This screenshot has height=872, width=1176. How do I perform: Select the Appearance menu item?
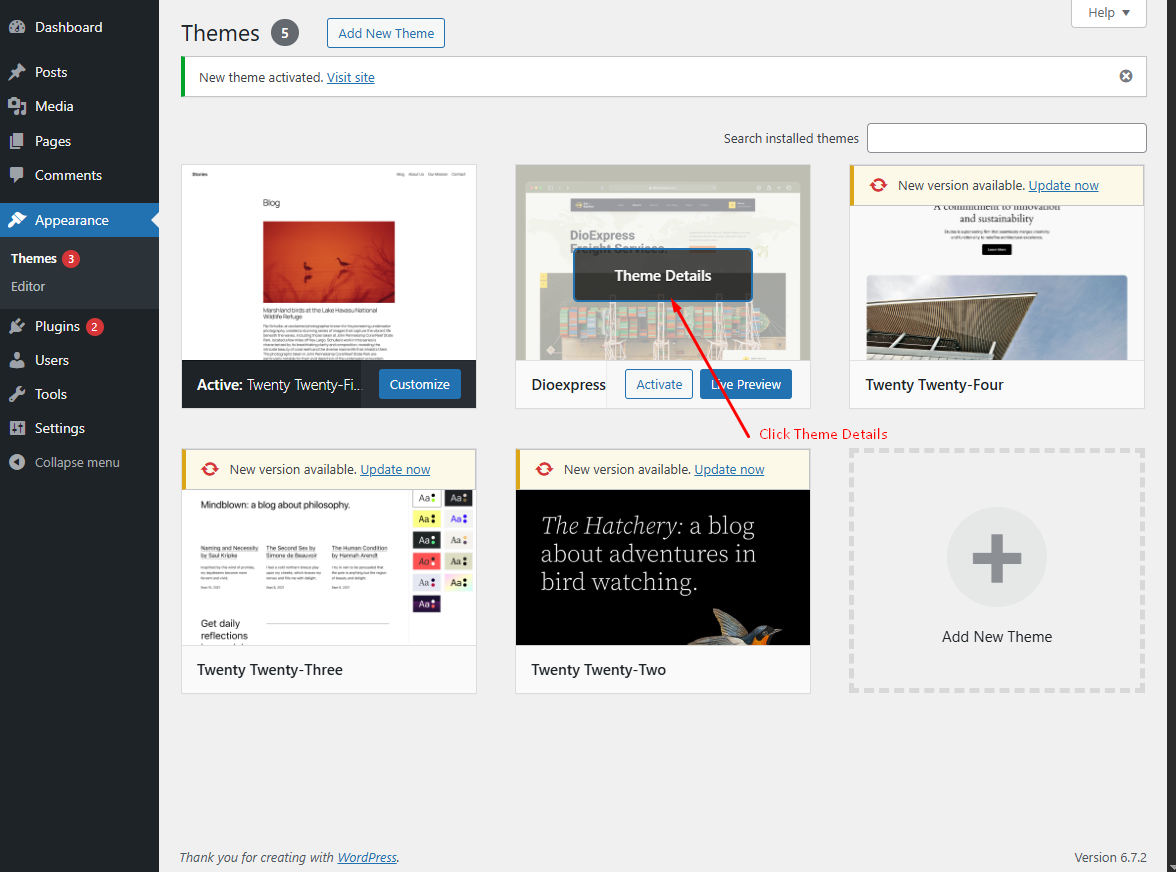point(71,220)
